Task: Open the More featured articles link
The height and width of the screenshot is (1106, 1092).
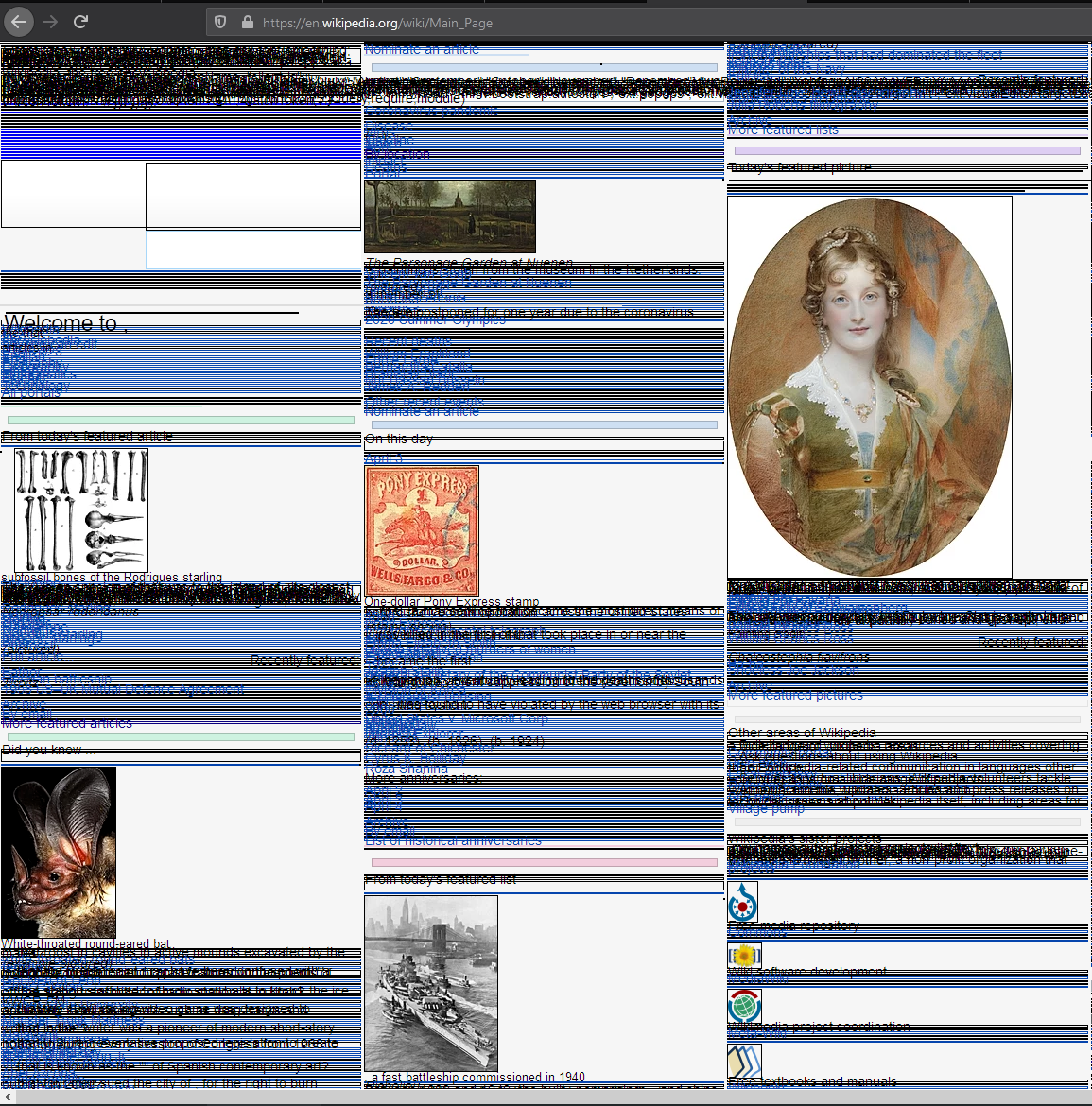Action: pos(67,724)
